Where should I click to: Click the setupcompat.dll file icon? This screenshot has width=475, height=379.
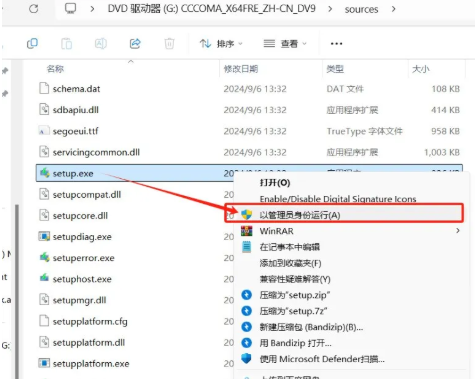(x=44, y=194)
